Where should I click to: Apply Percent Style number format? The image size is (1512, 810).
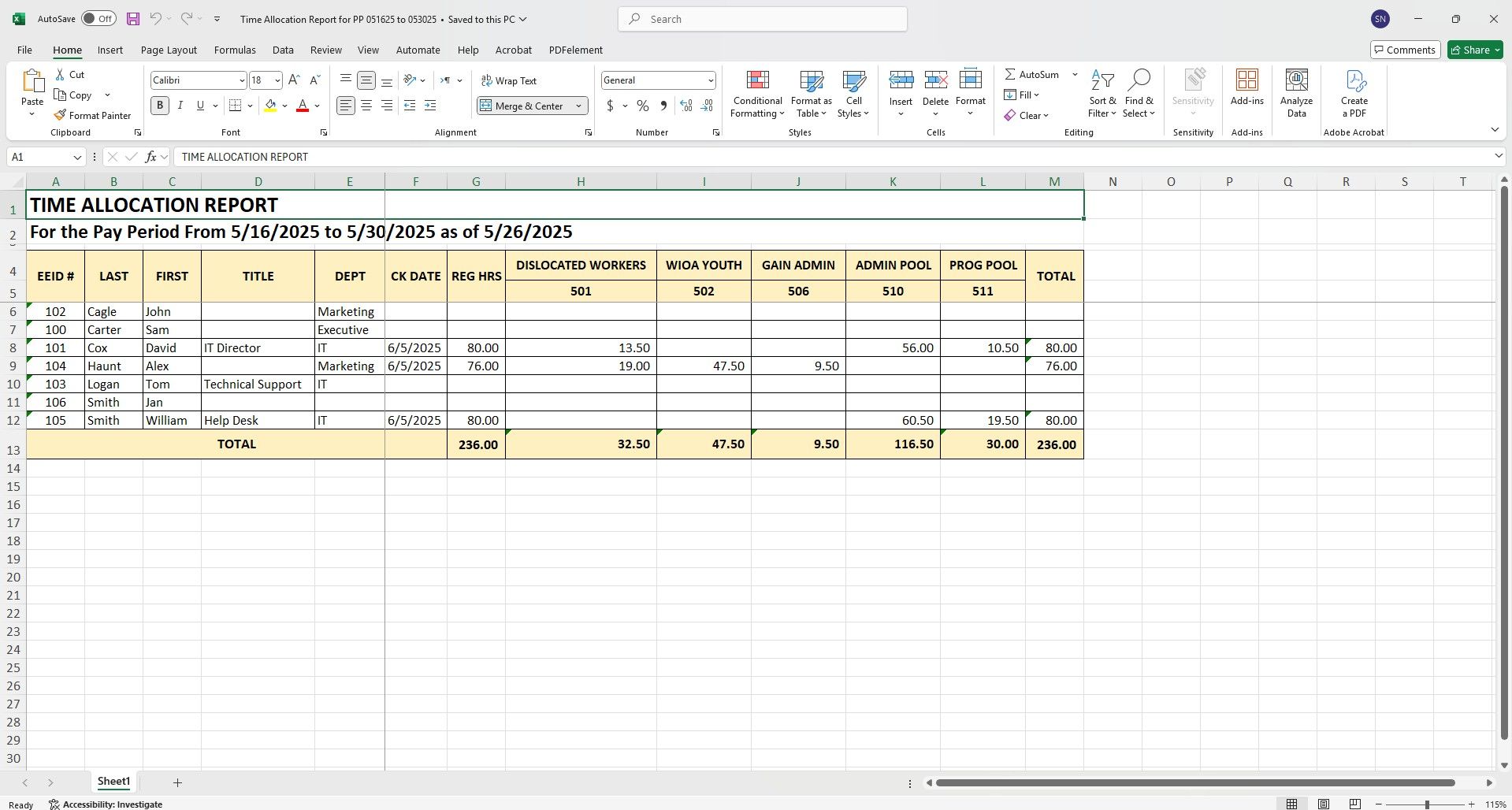coord(643,106)
